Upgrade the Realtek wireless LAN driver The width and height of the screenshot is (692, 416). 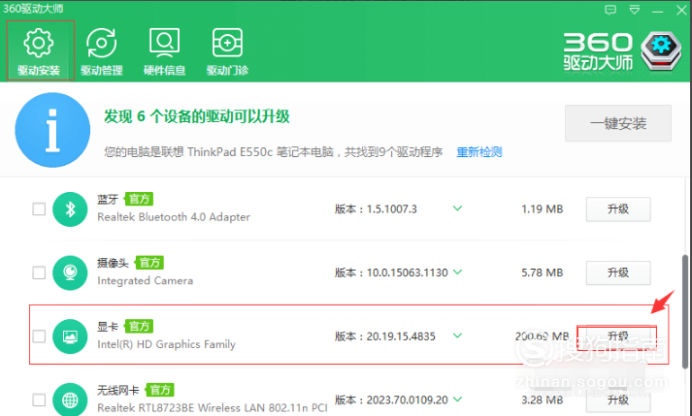point(618,400)
